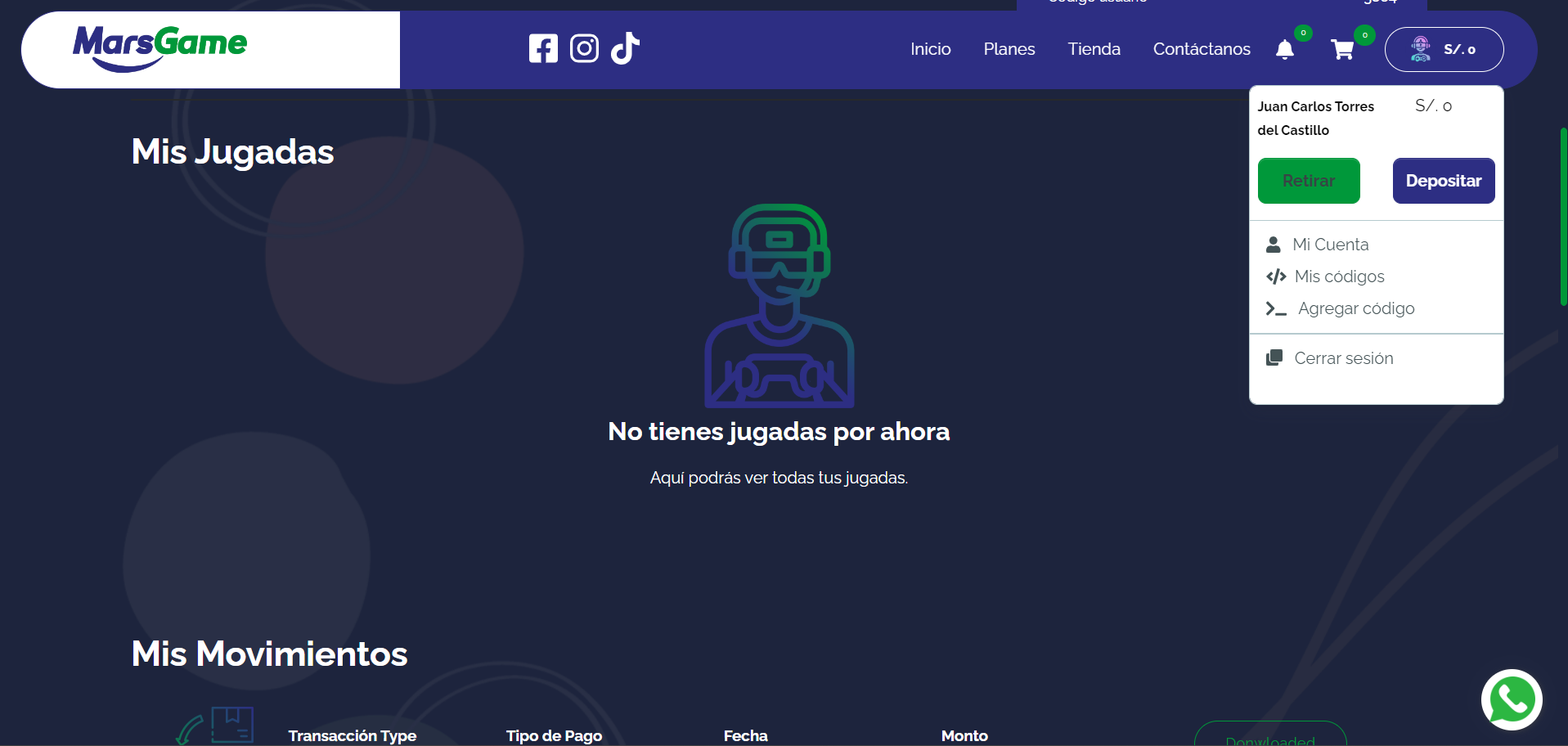The height and width of the screenshot is (746, 1568).
Task: Open WhatsApp chat floating icon
Action: [1512, 700]
